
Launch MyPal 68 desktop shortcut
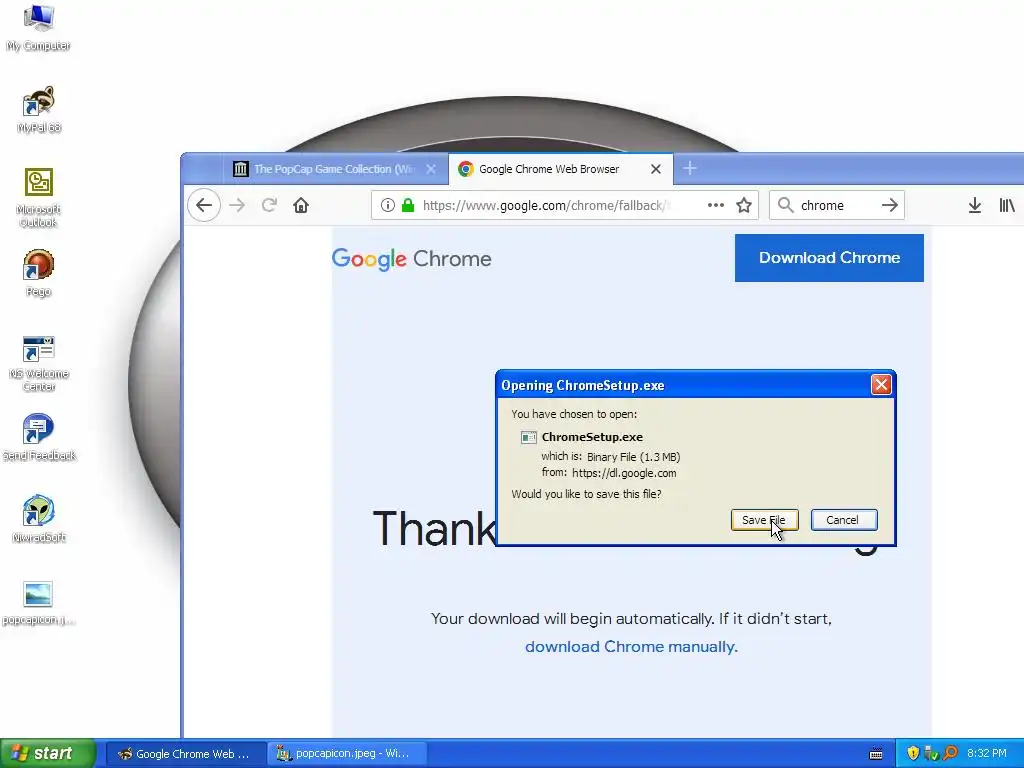tap(39, 110)
